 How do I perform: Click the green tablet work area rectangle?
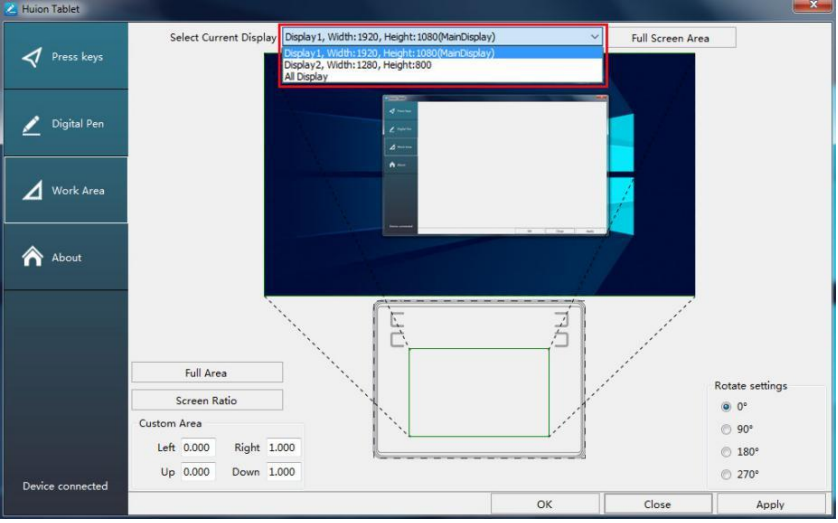(x=479, y=392)
